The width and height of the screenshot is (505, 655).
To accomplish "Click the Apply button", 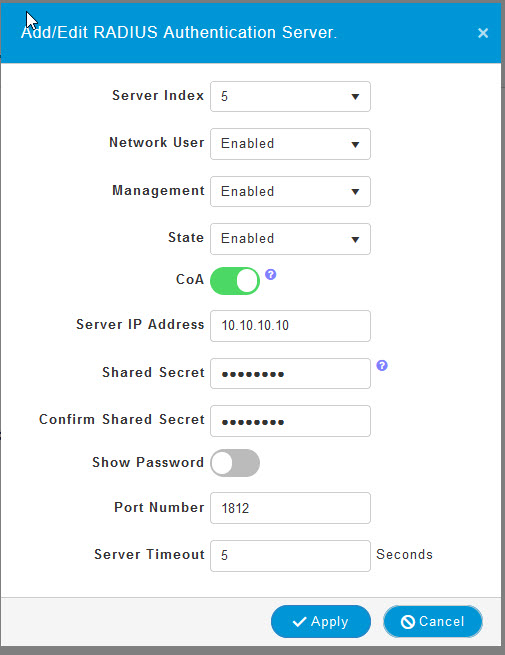I will [x=321, y=622].
